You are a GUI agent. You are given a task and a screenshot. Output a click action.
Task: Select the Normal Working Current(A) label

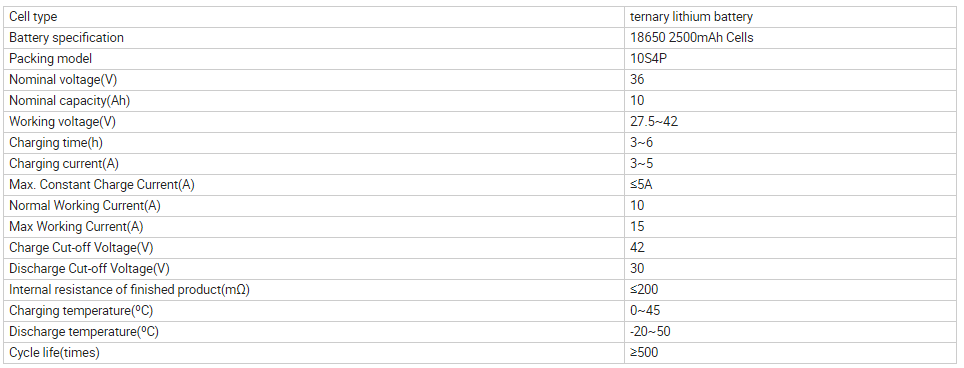[x=85, y=206]
